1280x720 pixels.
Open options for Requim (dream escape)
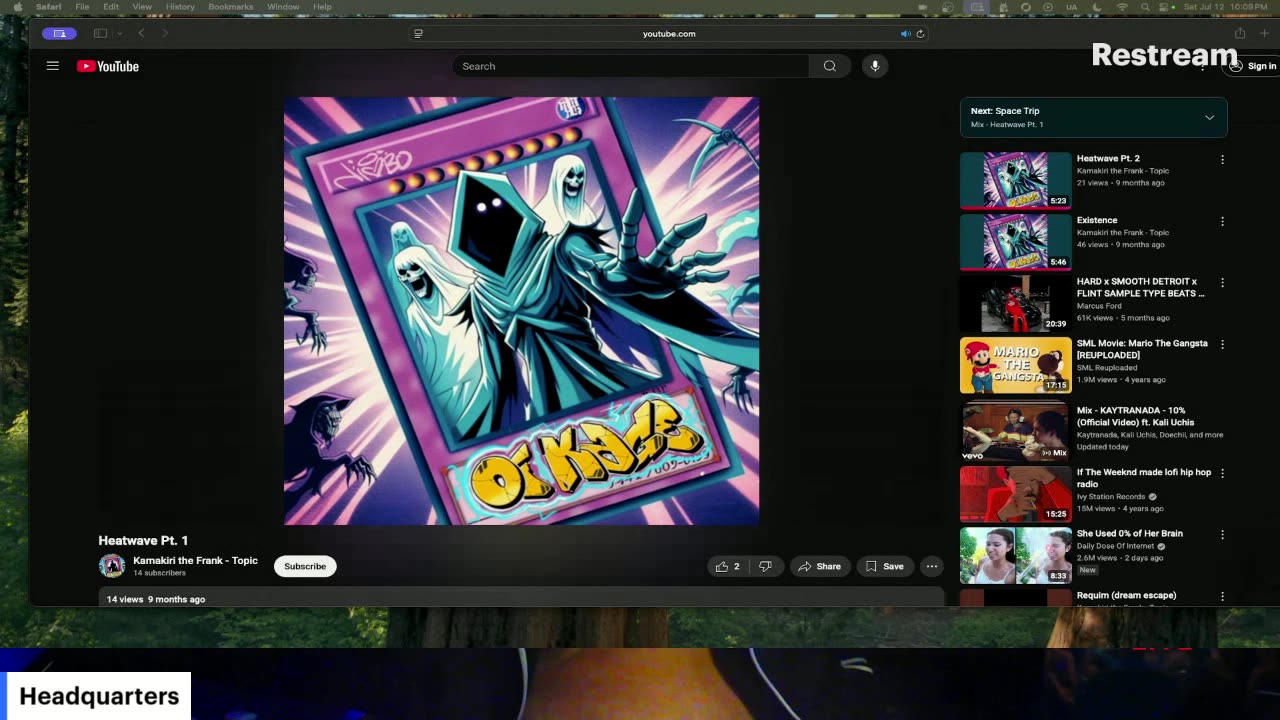(x=1222, y=597)
